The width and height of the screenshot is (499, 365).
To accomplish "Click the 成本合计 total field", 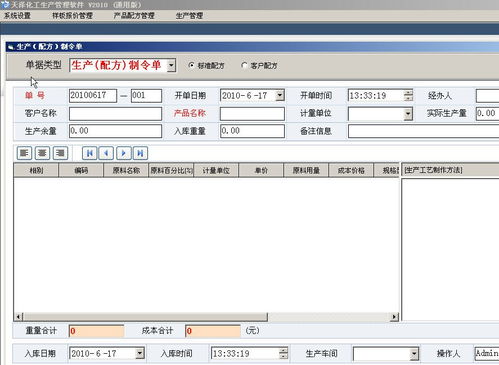I will pyautogui.click(x=213, y=331).
